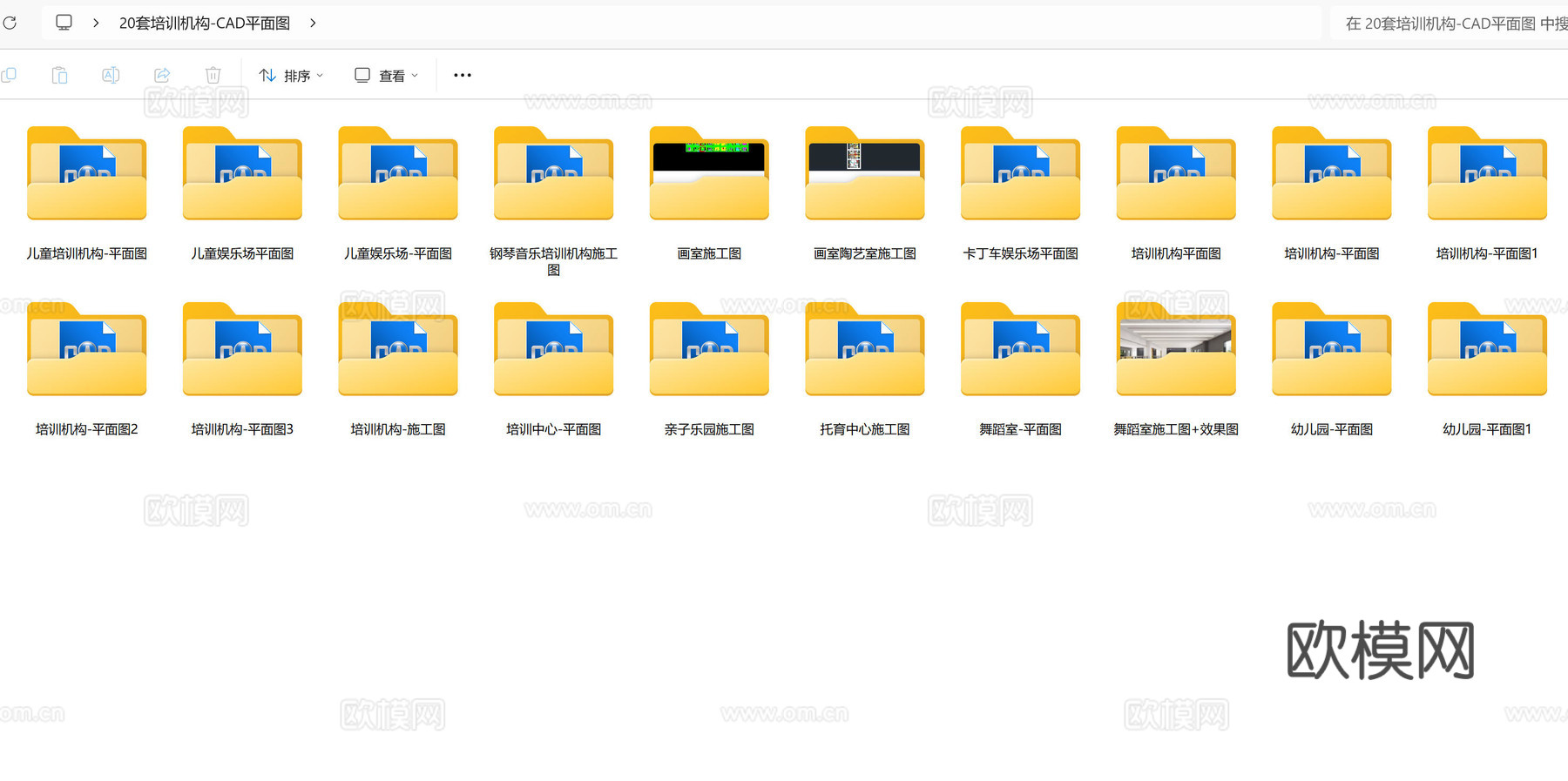Open the more options ellipsis menu
This screenshot has width=1568, height=781.
pyautogui.click(x=463, y=76)
